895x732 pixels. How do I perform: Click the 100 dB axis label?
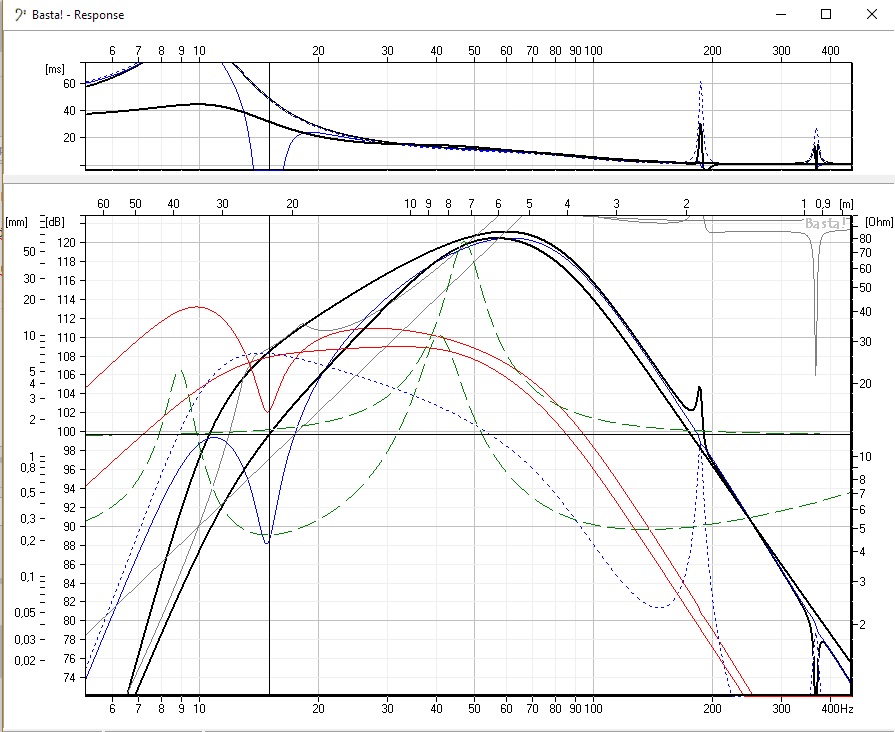67,432
